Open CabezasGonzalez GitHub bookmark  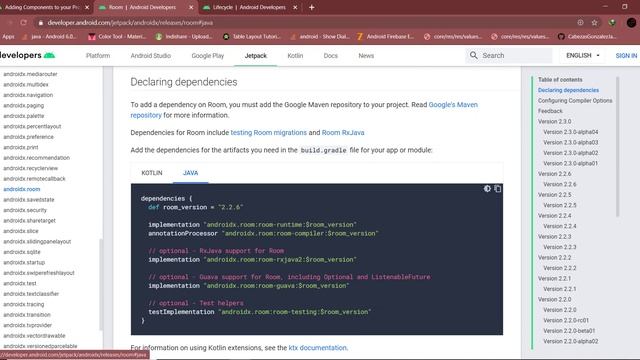(587, 37)
